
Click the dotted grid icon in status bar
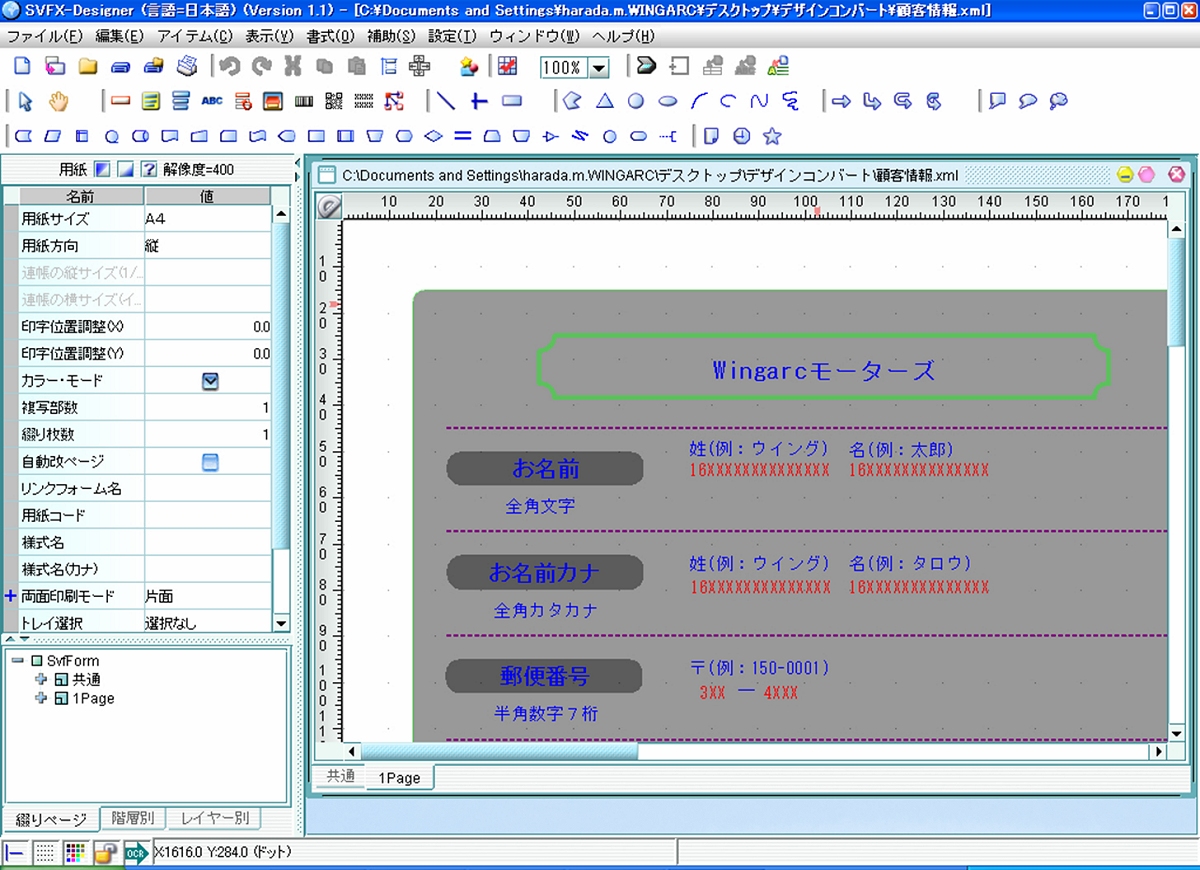click(x=45, y=852)
